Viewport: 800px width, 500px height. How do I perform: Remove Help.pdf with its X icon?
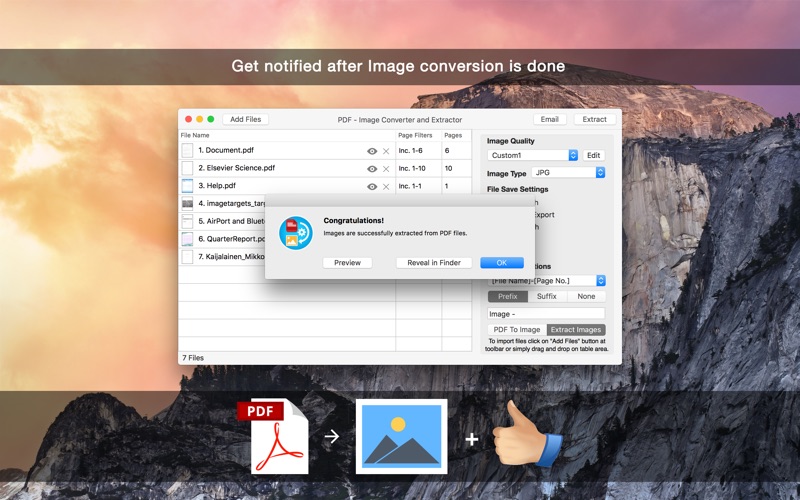(386, 187)
